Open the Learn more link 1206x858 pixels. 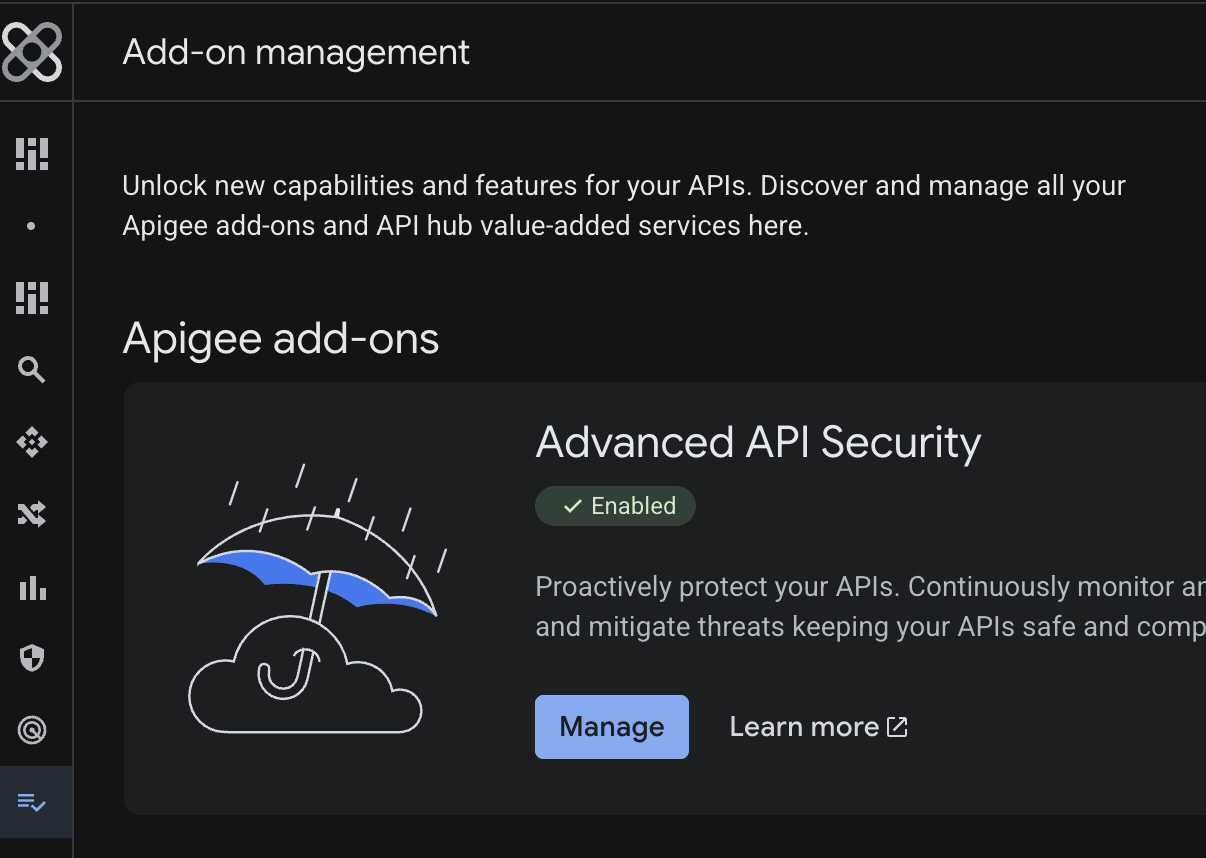pos(805,726)
